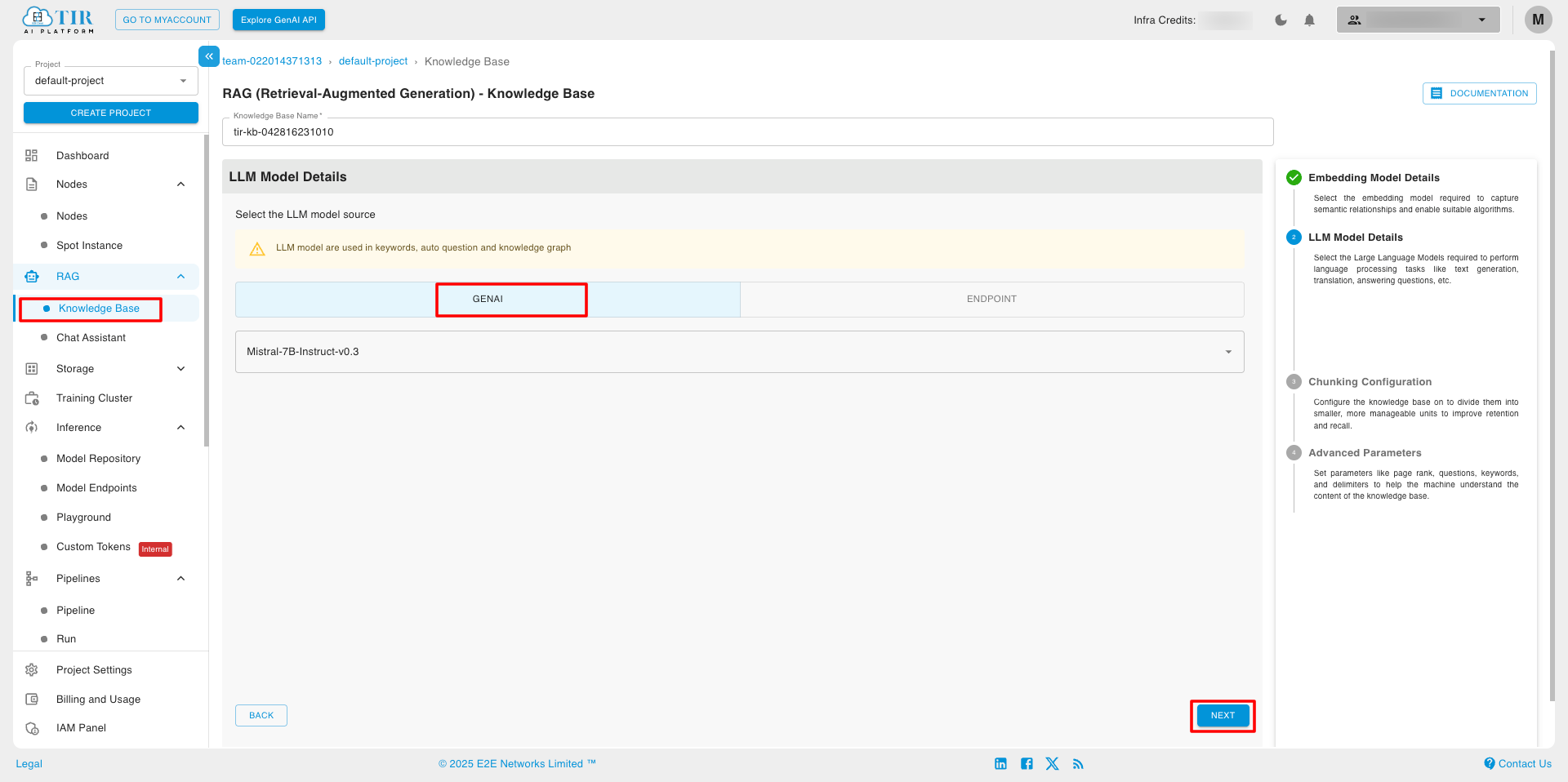Open the Project default-project dropdown
The width and height of the screenshot is (1568, 782).
(x=111, y=81)
